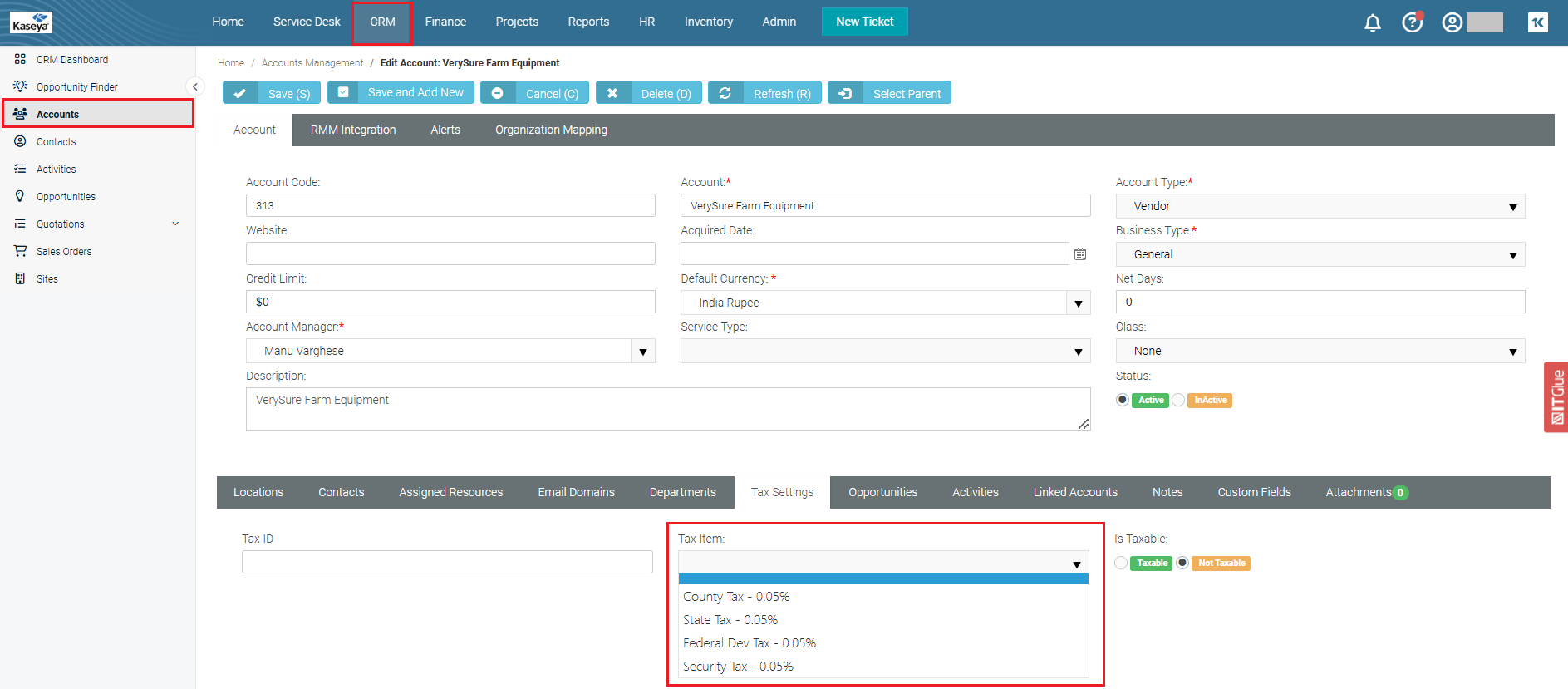Click the Kaseya logo in header
The image size is (1568, 689).
[32, 22]
